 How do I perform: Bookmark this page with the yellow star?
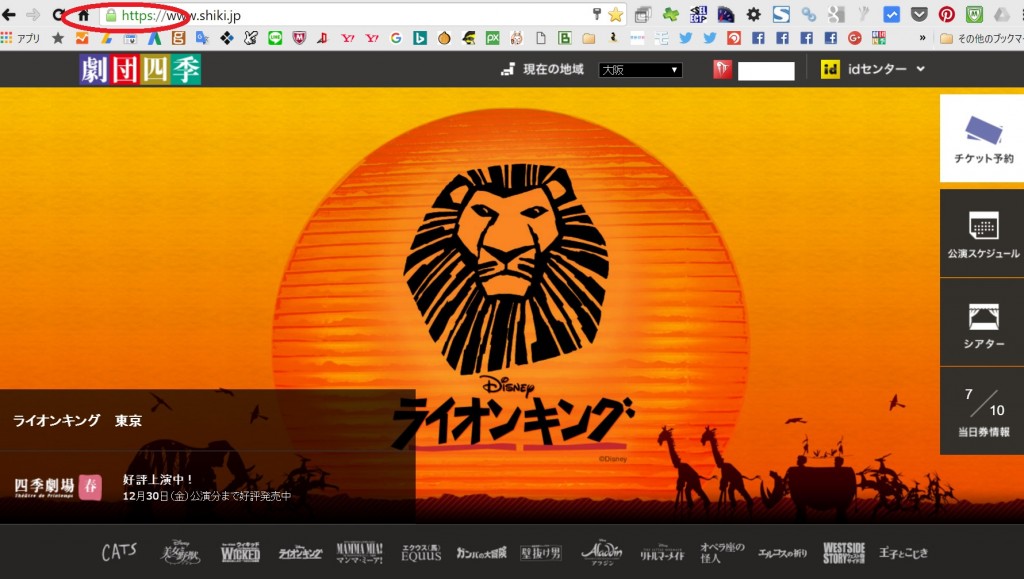[x=615, y=14]
